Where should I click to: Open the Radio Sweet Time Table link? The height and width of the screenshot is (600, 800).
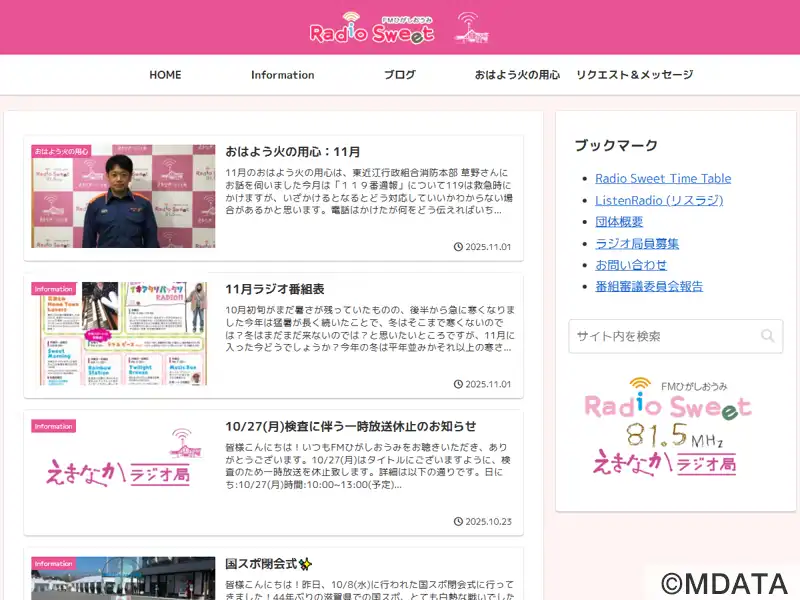point(662,178)
